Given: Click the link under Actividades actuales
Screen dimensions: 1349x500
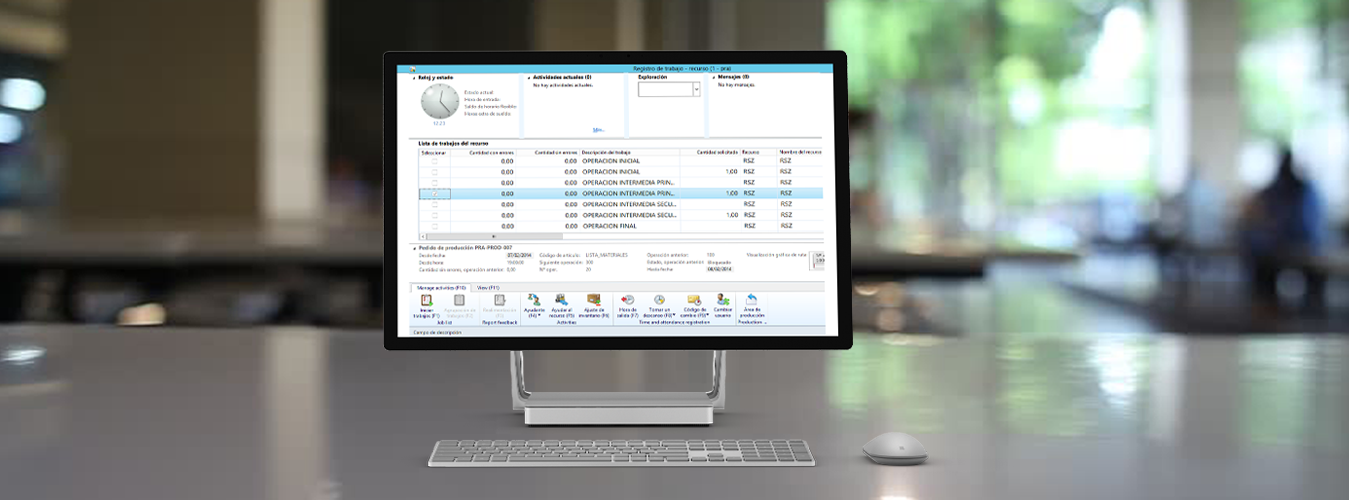Looking at the screenshot, I should click(598, 130).
